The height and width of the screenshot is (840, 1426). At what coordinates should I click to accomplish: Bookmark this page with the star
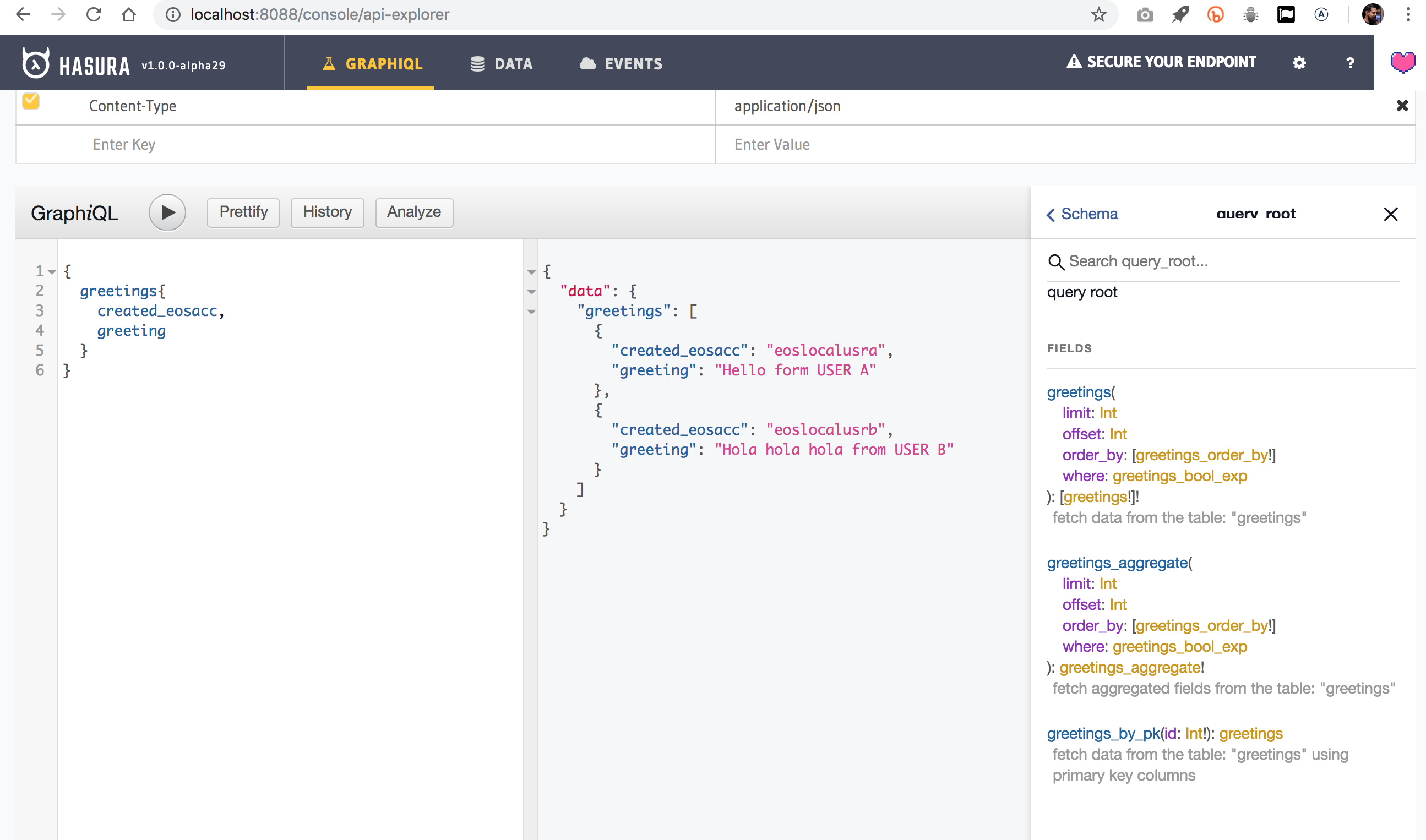click(1098, 15)
